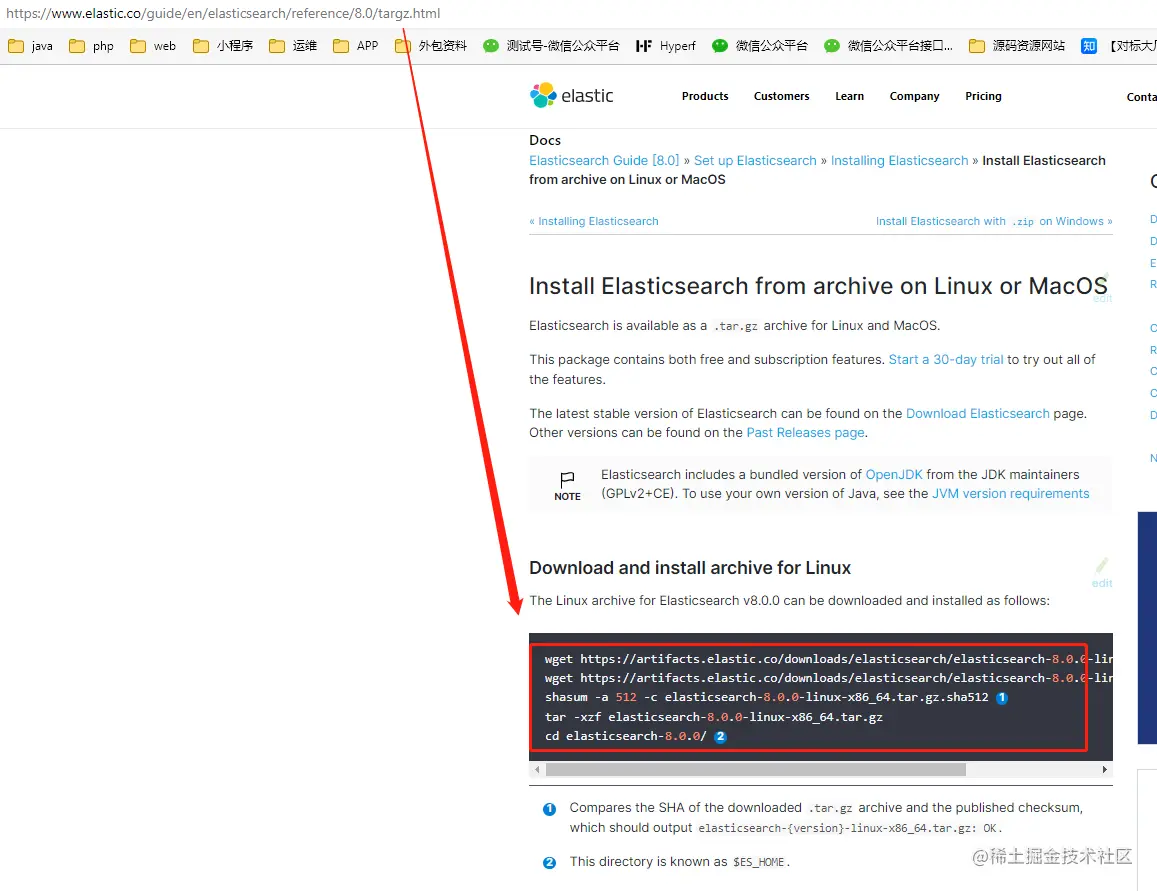Click callout 1 in the shasum code line
The height and width of the screenshot is (891, 1157).
(x=1002, y=697)
